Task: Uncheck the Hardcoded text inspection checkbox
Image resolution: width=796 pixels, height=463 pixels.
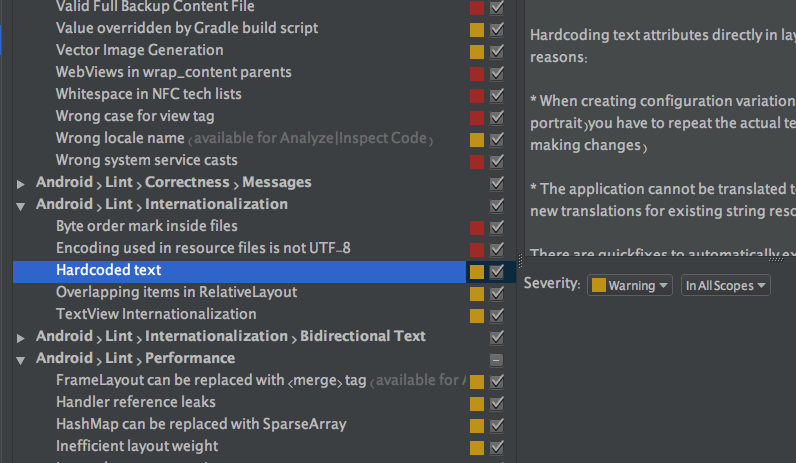Action: 497,271
